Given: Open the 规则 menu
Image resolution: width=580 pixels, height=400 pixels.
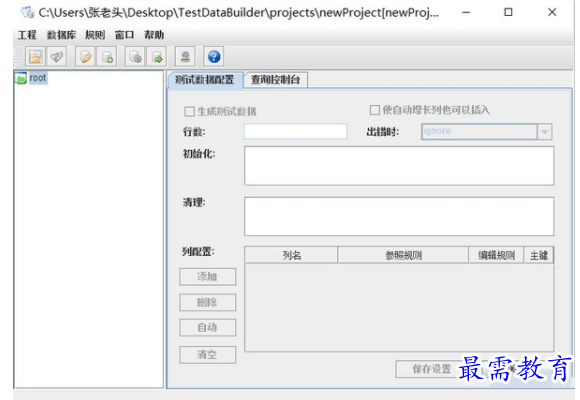Looking at the screenshot, I should click(x=95, y=35).
